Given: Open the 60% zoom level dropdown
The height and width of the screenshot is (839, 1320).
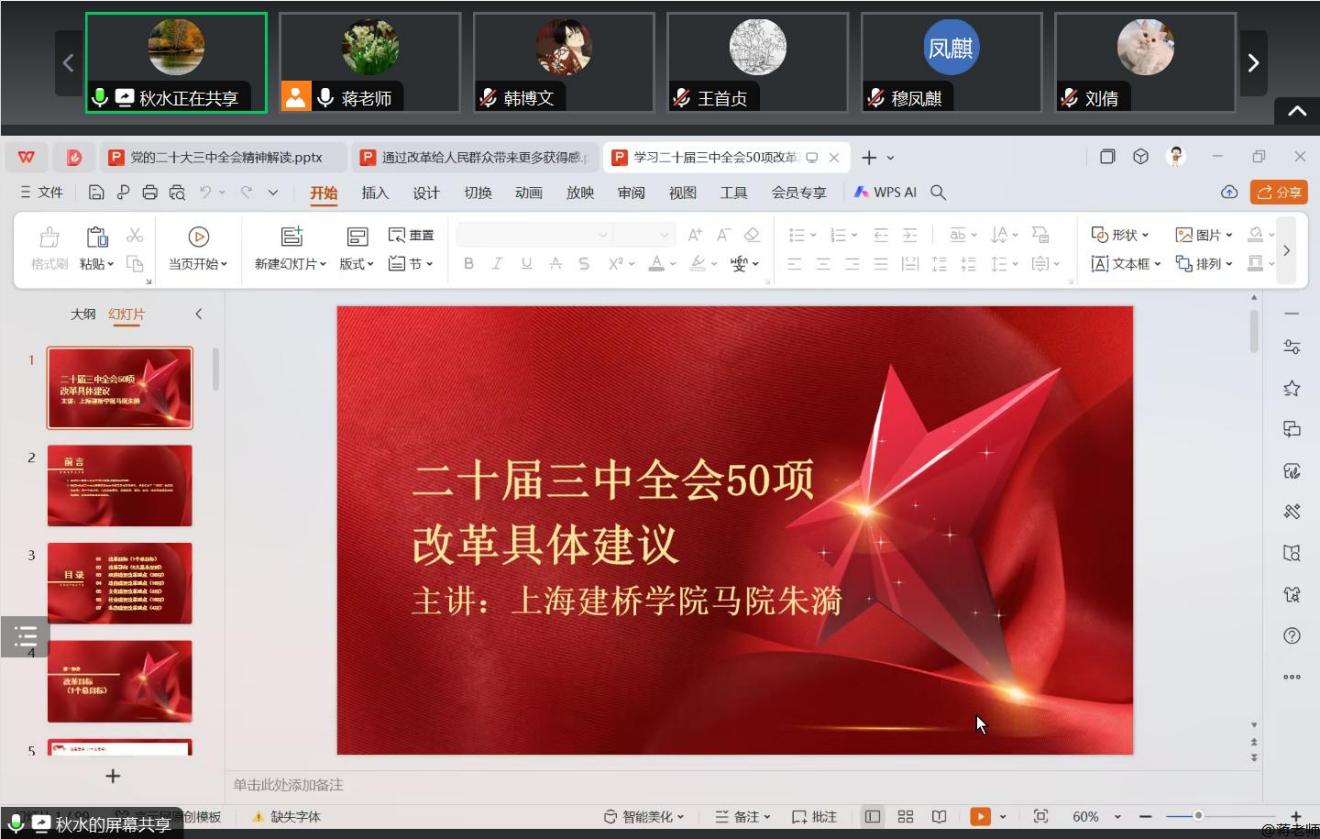Looking at the screenshot, I should (1118, 817).
